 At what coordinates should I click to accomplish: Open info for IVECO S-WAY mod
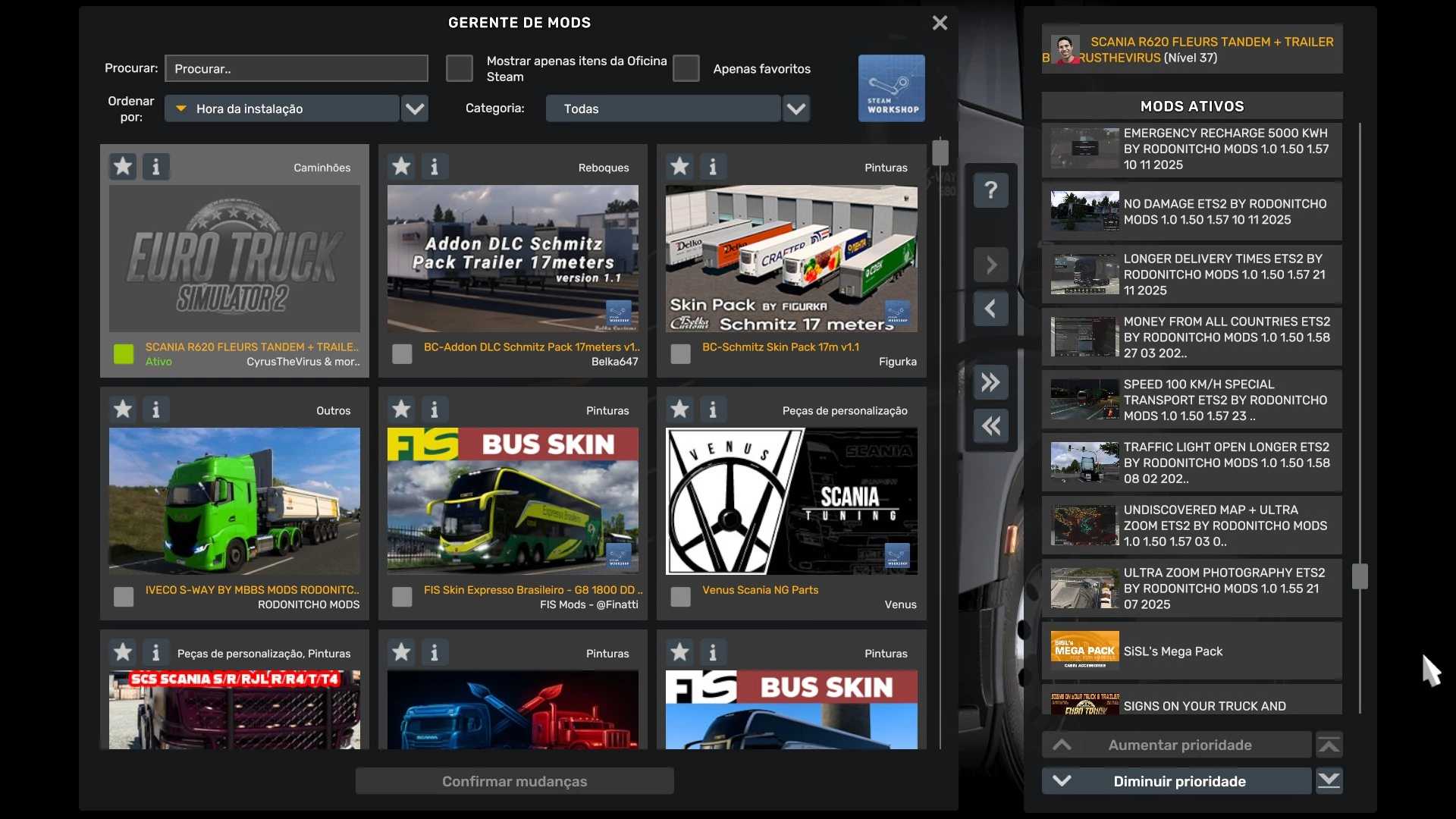click(156, 409)
